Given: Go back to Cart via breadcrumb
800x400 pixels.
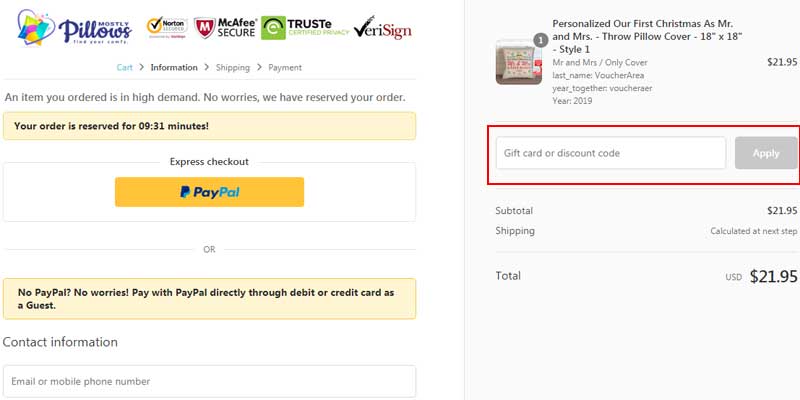Looking at the screenshot, I should click(124, 67).
